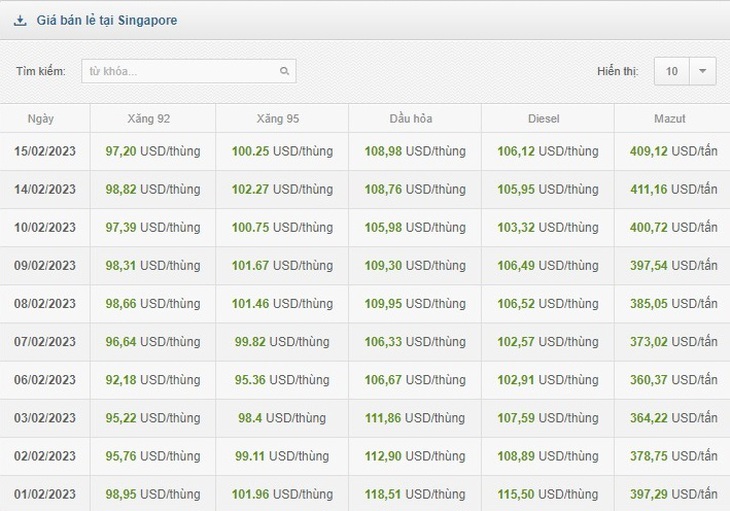Click the Hiển thị value box showing 10

click(x=671, y=71)
